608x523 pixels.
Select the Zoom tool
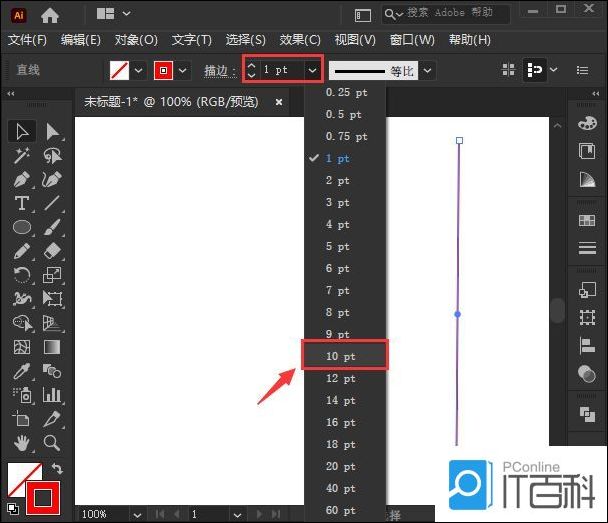point(52,443)
